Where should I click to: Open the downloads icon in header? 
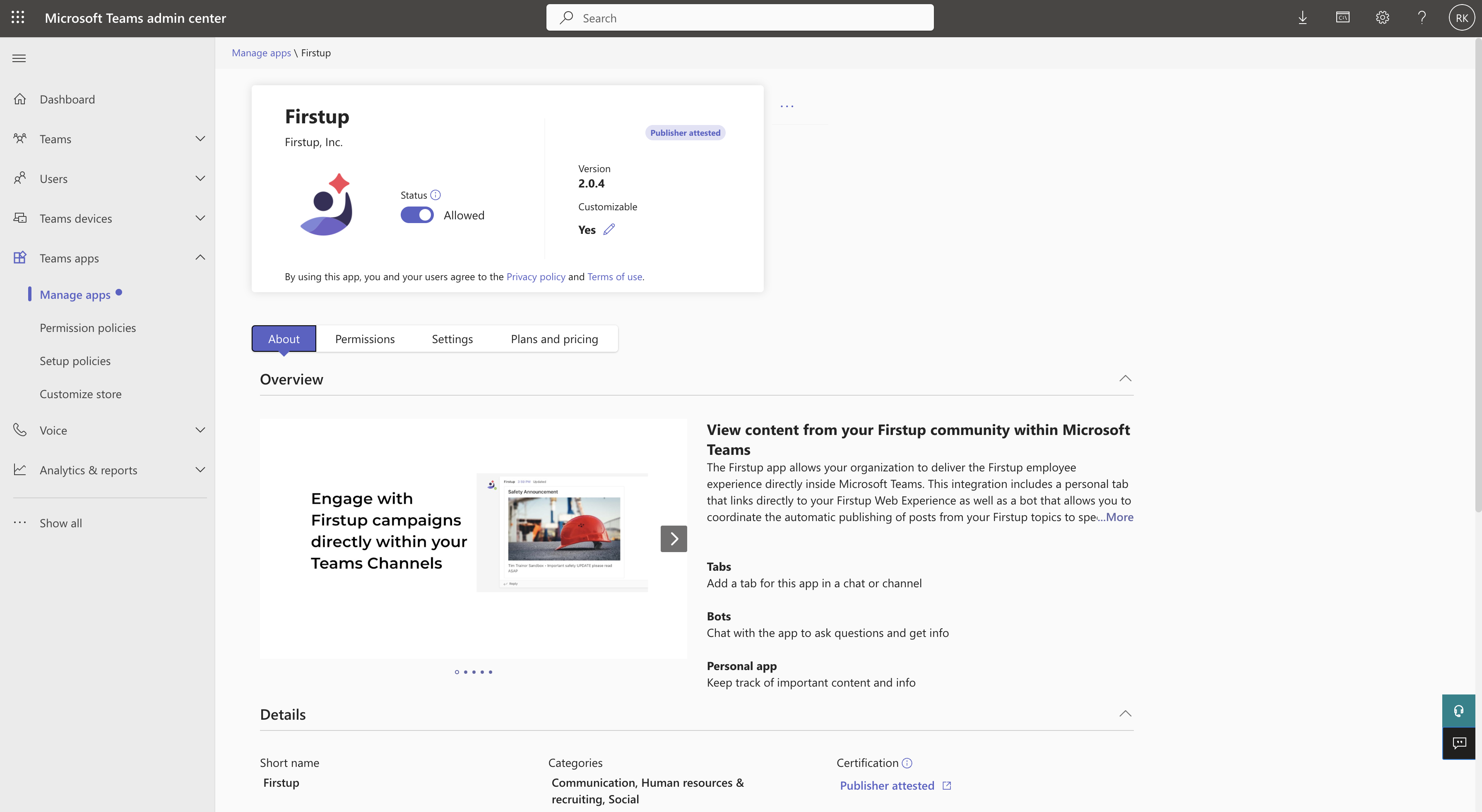[x=1302, y=18]
